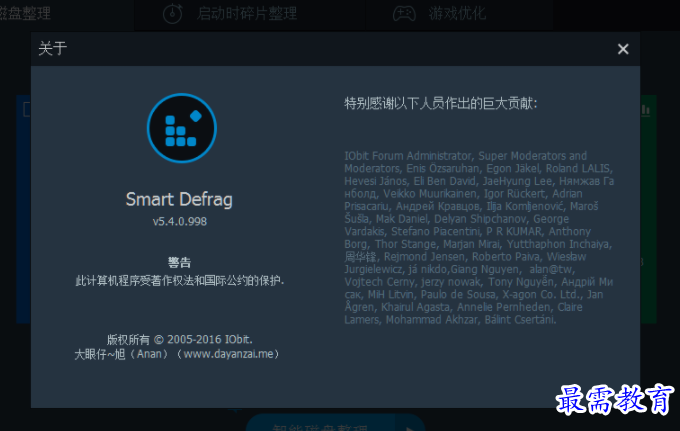Screen dimensions: 680x431
Task: Select version text v5.4.0.998
Action: [x=180, y=222]
